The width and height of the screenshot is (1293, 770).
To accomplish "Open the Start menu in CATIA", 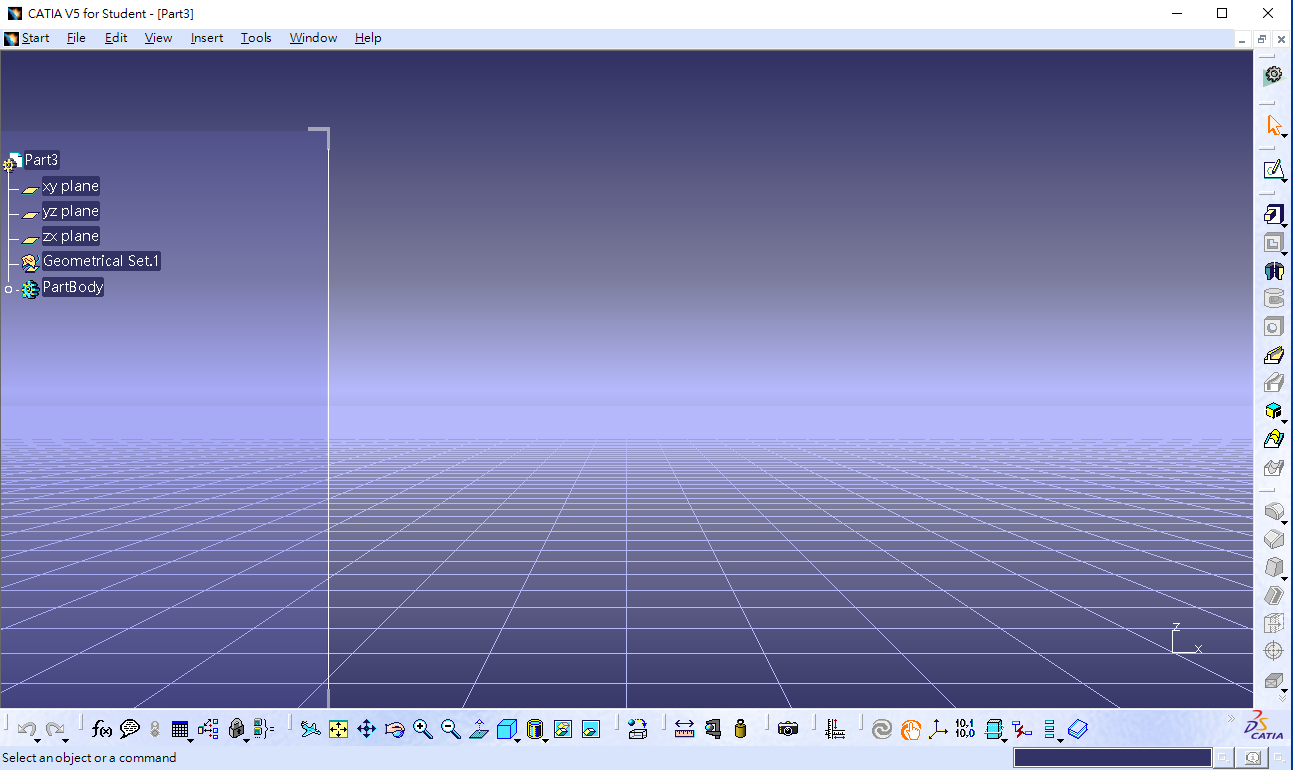I will (35, 38).
